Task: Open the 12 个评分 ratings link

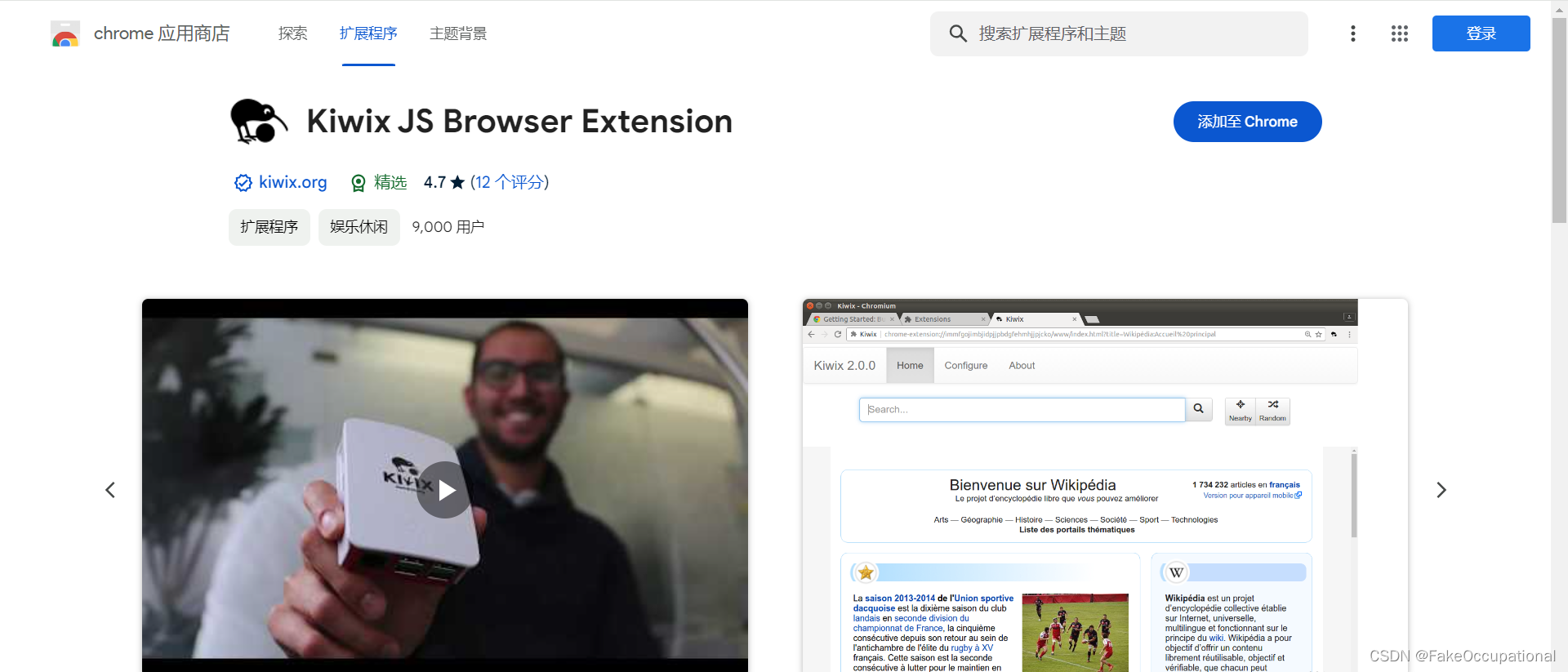Action: [x=510, y=182]
